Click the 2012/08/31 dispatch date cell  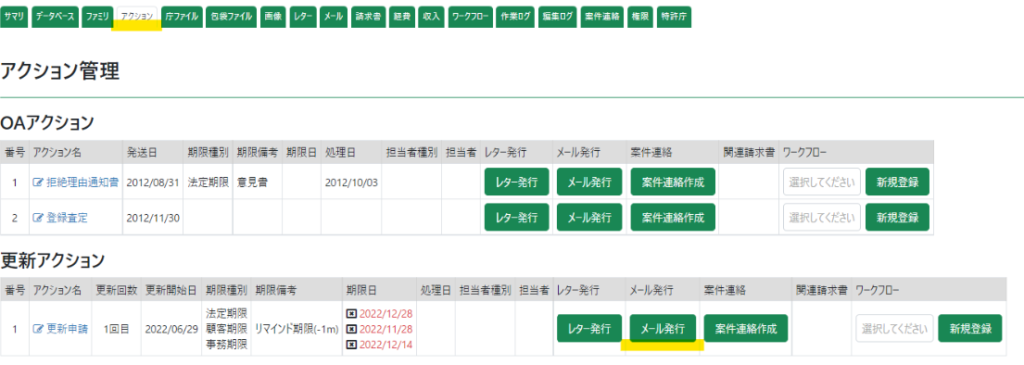click(x=152, y=182)
